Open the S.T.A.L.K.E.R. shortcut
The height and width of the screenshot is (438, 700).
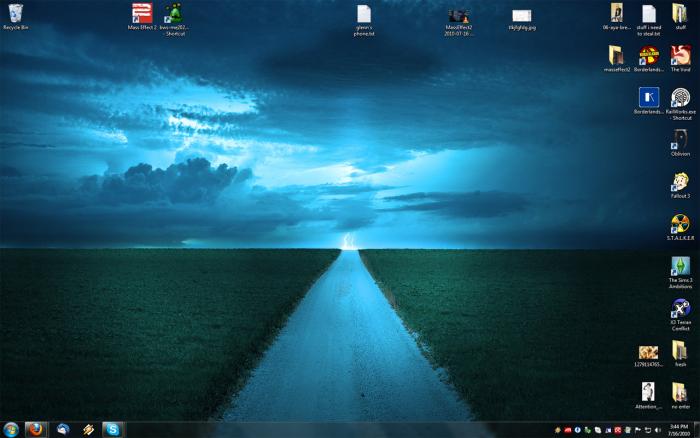click(680, 224)
